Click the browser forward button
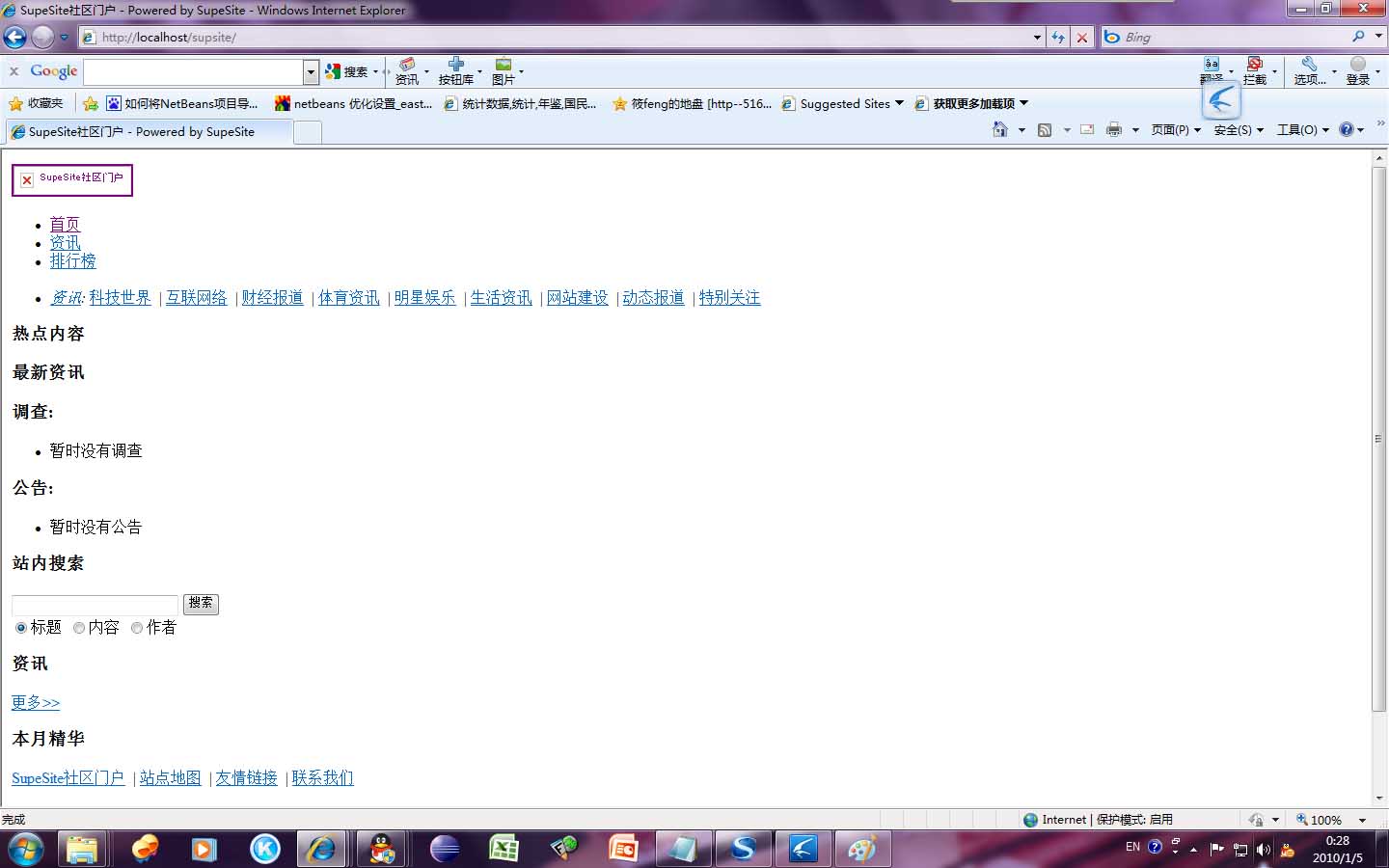The image size is (1389, 868). [x=42, y=37]
